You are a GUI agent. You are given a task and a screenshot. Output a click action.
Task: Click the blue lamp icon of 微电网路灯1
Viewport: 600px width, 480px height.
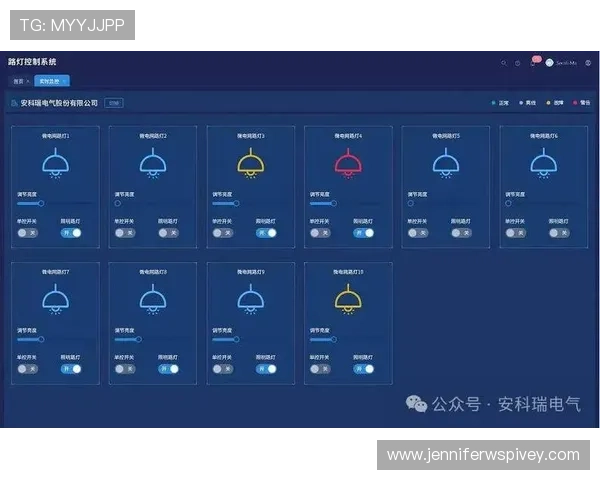(x=55, y=162)
